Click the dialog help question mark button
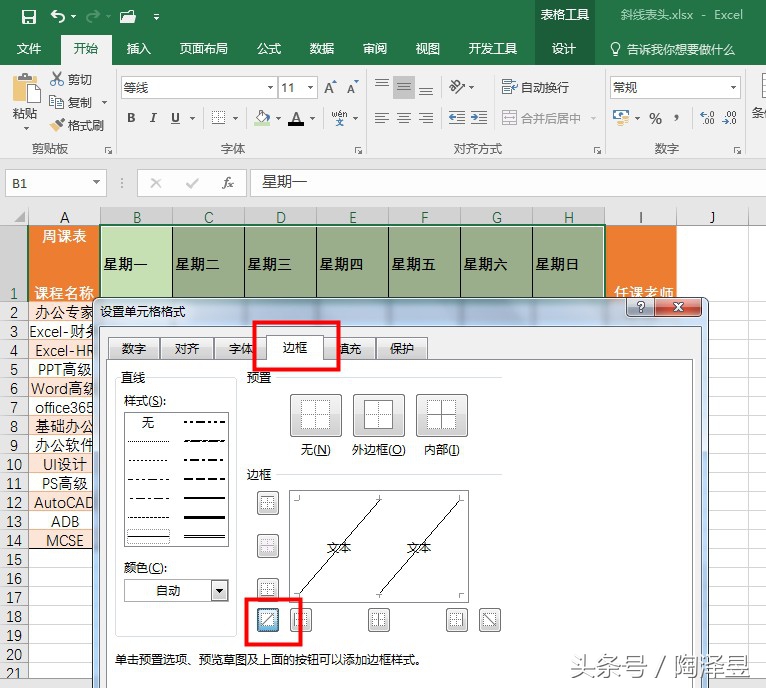 (x=640, y=307)
